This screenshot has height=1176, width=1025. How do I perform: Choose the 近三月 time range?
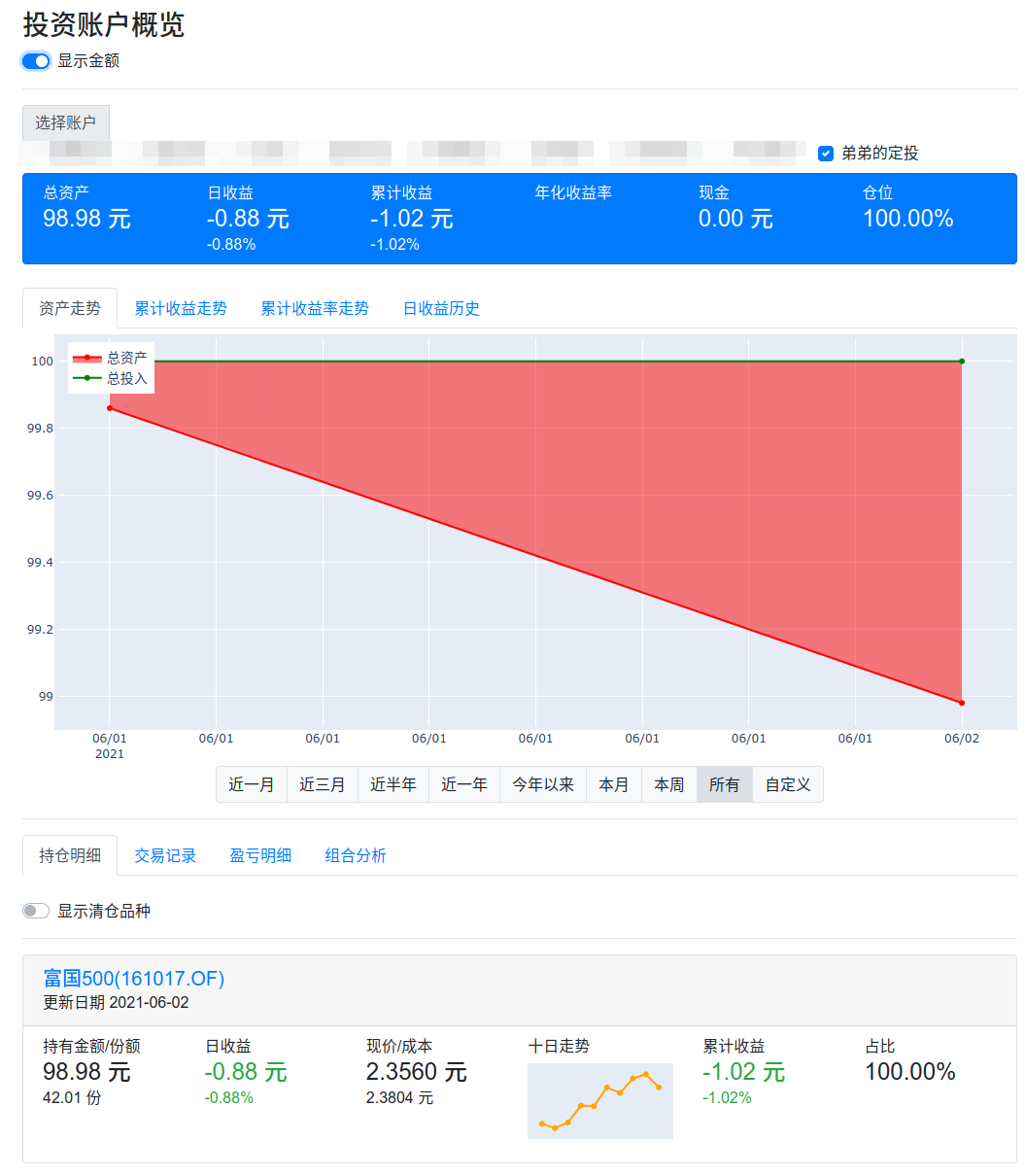(x=323, y=784)
